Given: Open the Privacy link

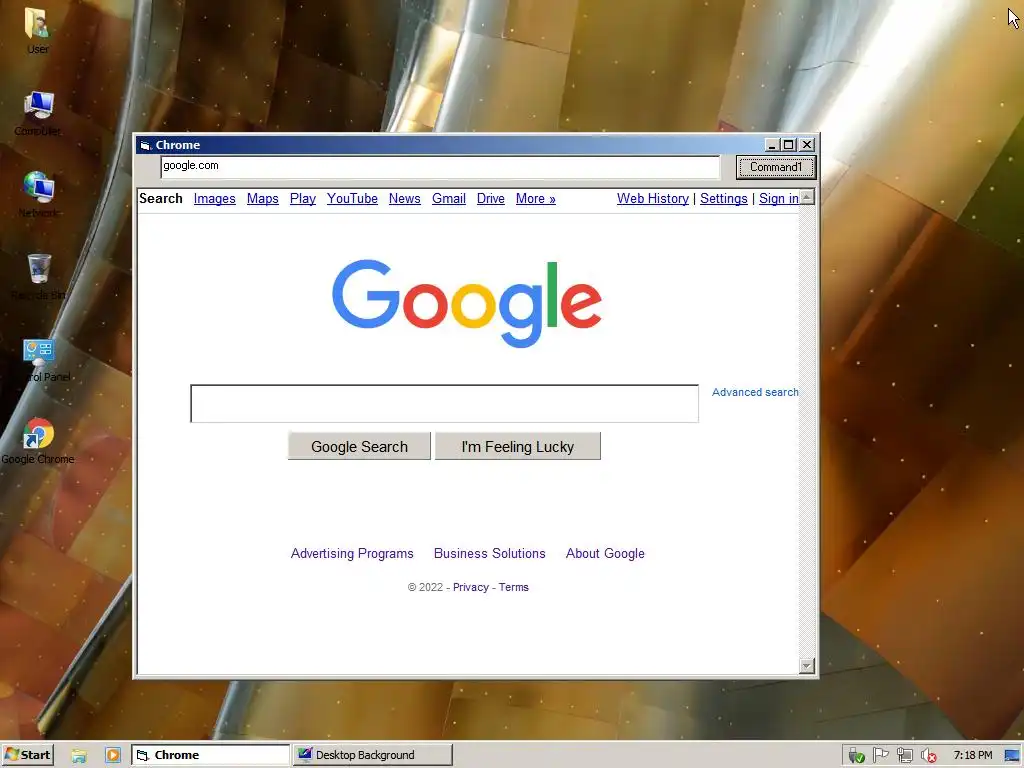Looking at the screenshot, I should [471, 587].
